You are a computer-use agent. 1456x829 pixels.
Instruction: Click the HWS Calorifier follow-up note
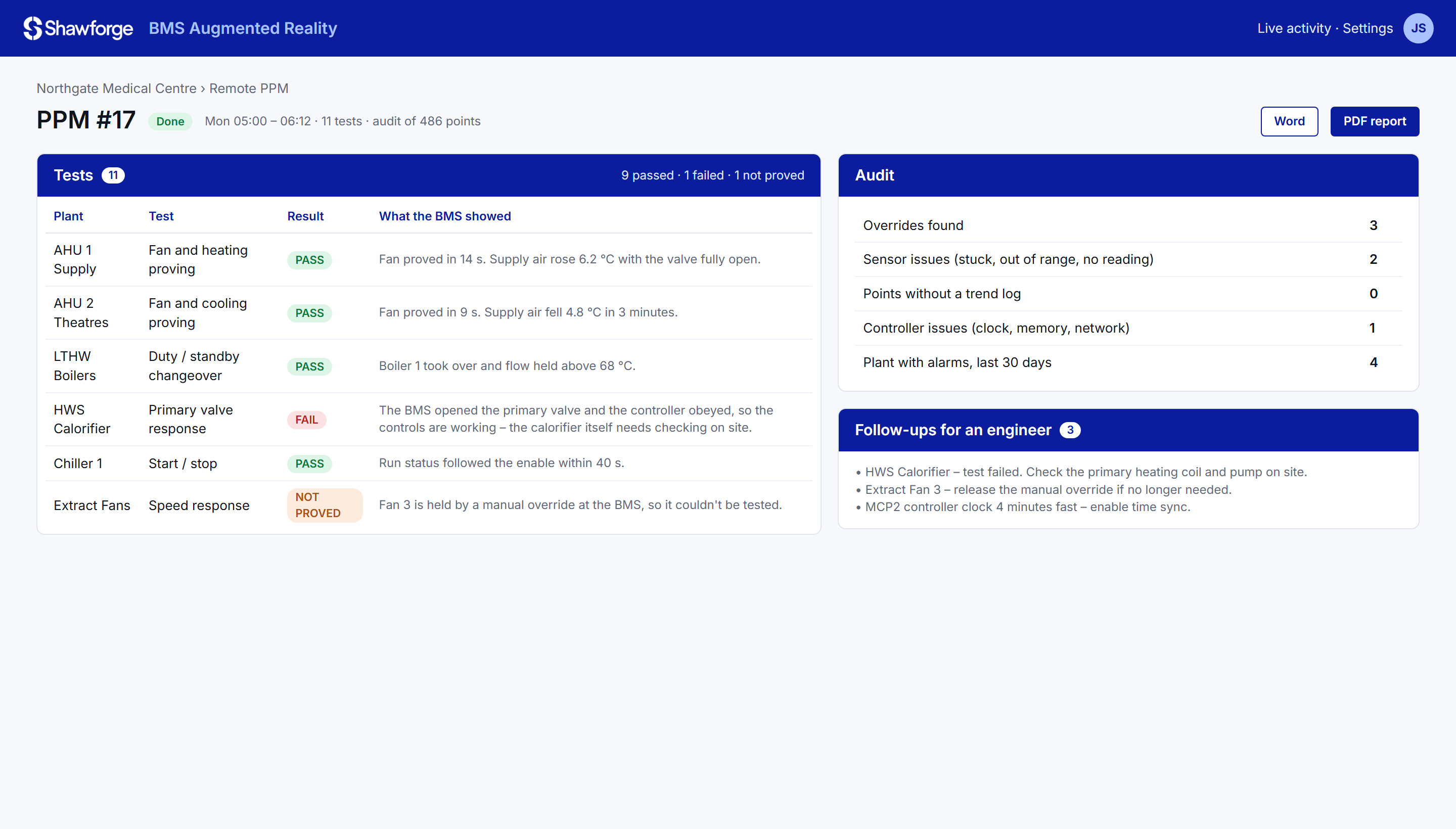1081,472
